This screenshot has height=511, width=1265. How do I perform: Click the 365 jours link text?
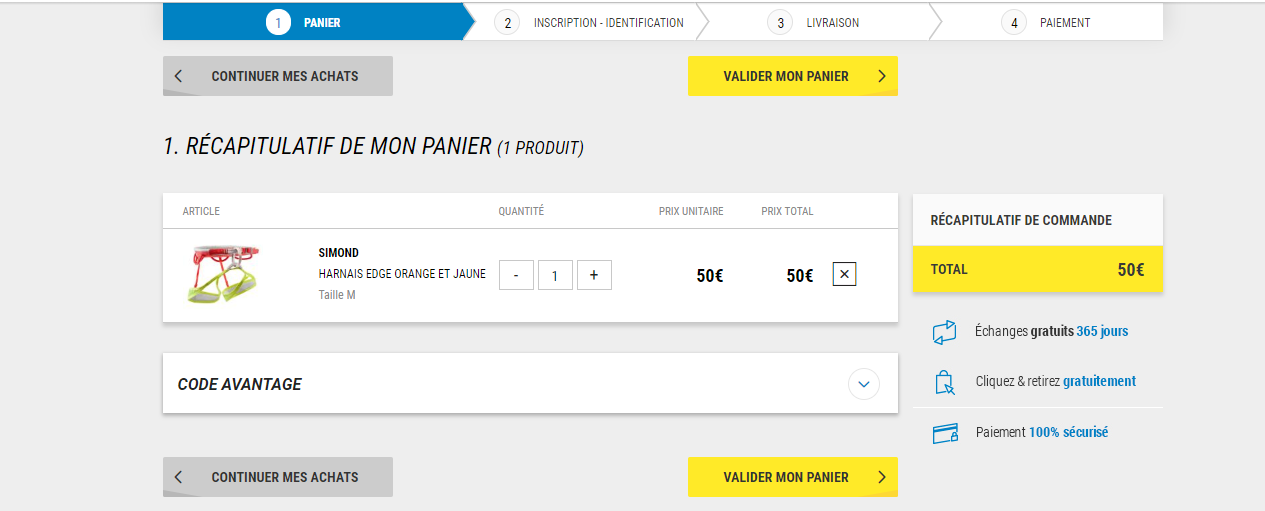[x=1102, y=331]
